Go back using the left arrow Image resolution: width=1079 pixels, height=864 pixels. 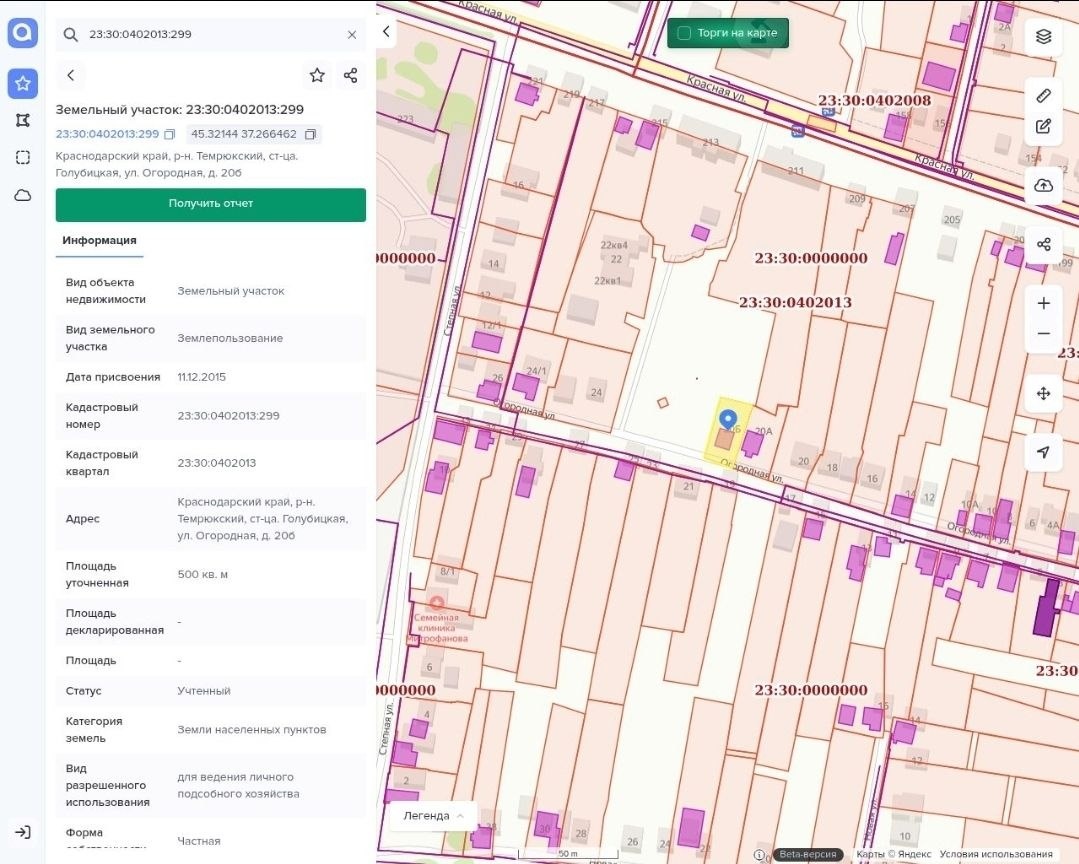71,75
